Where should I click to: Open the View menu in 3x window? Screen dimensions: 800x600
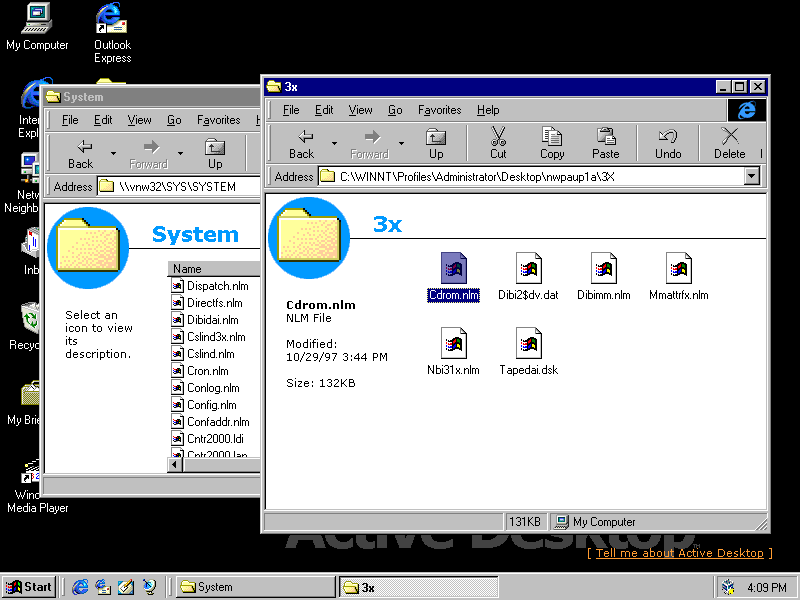(360, 110)
